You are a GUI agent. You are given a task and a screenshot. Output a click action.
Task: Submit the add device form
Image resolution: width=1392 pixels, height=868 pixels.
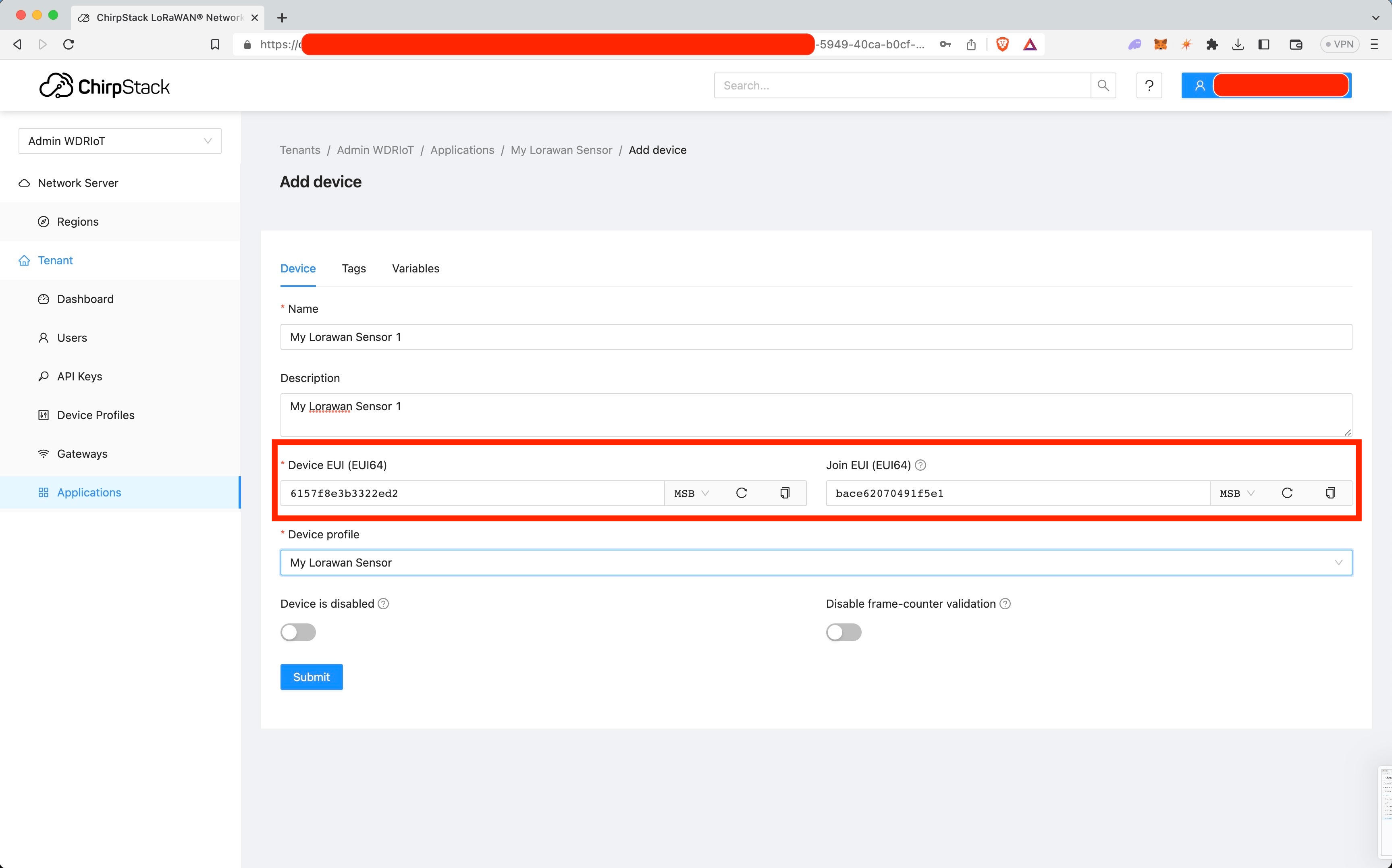311,677
